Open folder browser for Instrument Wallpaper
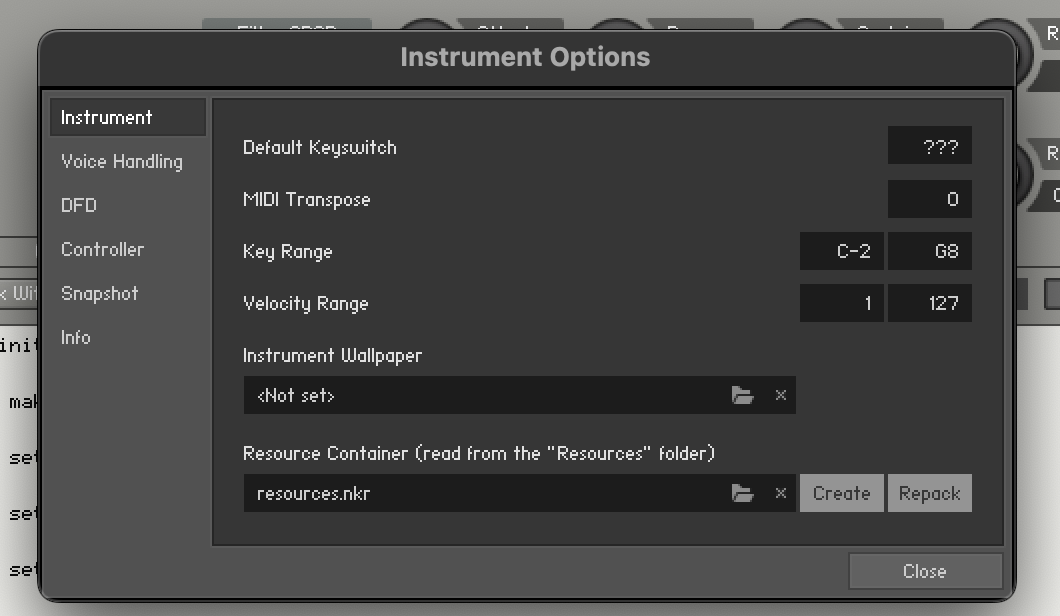This screenshot has height=616, width=1060. (x=742, y=395)
